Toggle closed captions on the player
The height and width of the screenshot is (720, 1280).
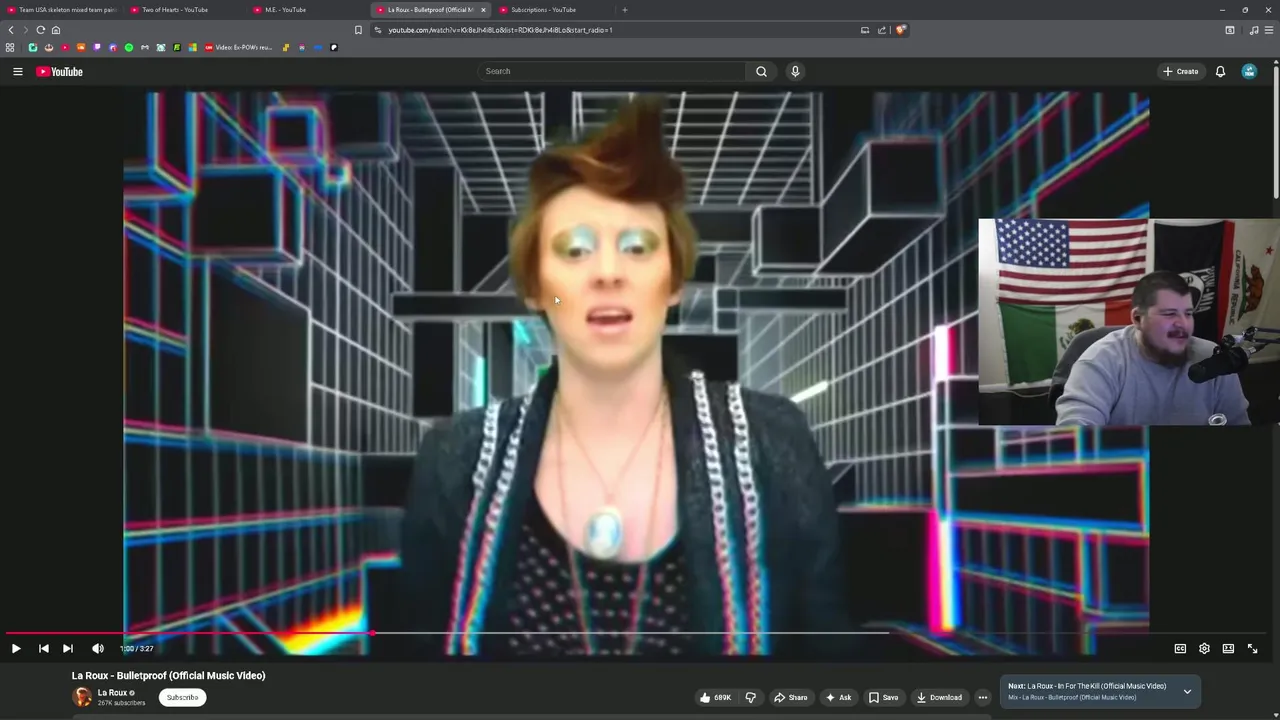coord(1180,648)
